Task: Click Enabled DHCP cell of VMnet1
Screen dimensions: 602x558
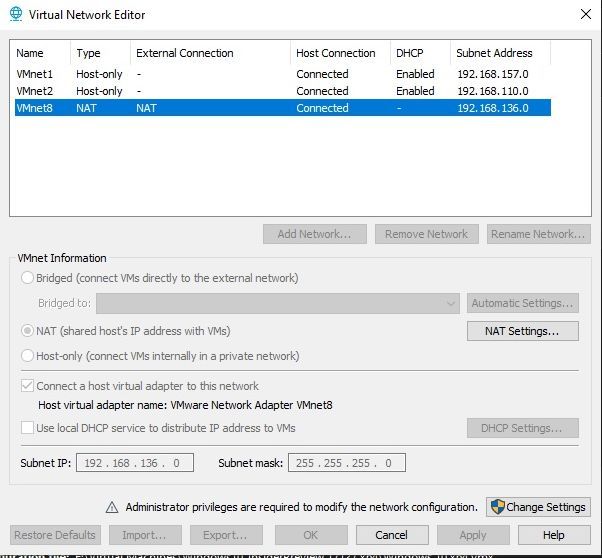Action: pos(415,74)
